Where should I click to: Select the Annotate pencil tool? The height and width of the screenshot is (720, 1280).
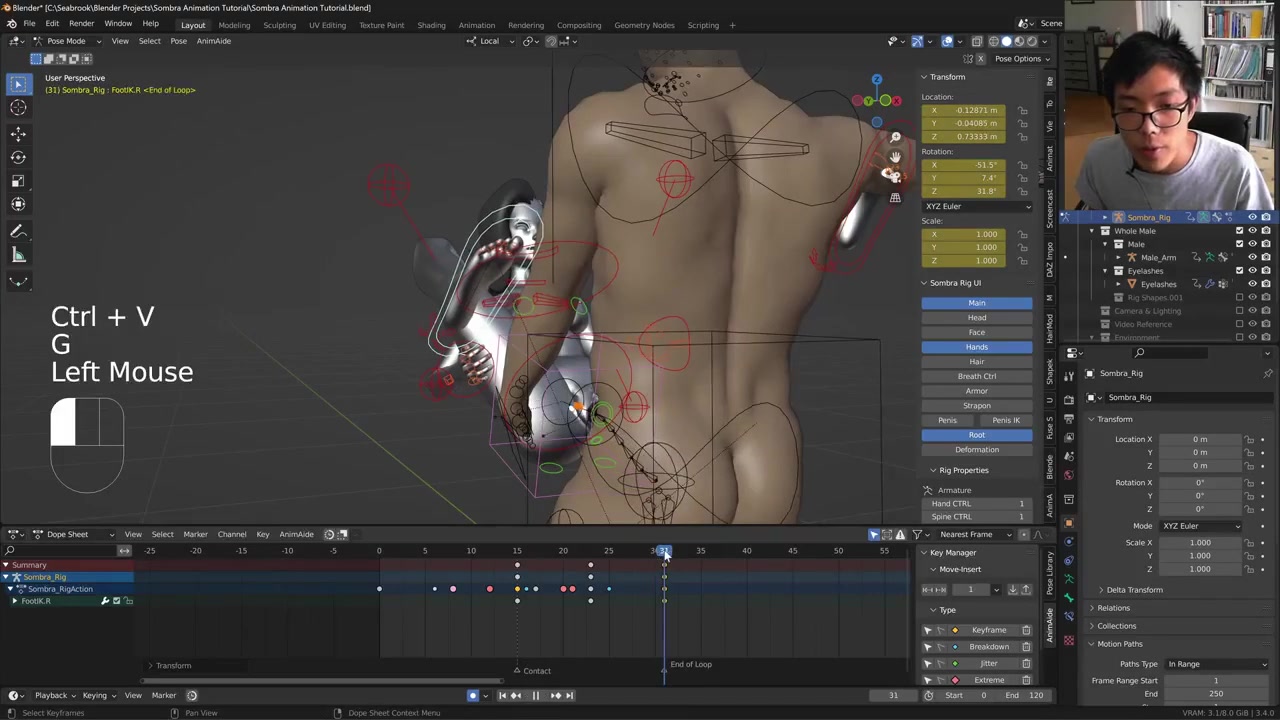coord(18,232)
